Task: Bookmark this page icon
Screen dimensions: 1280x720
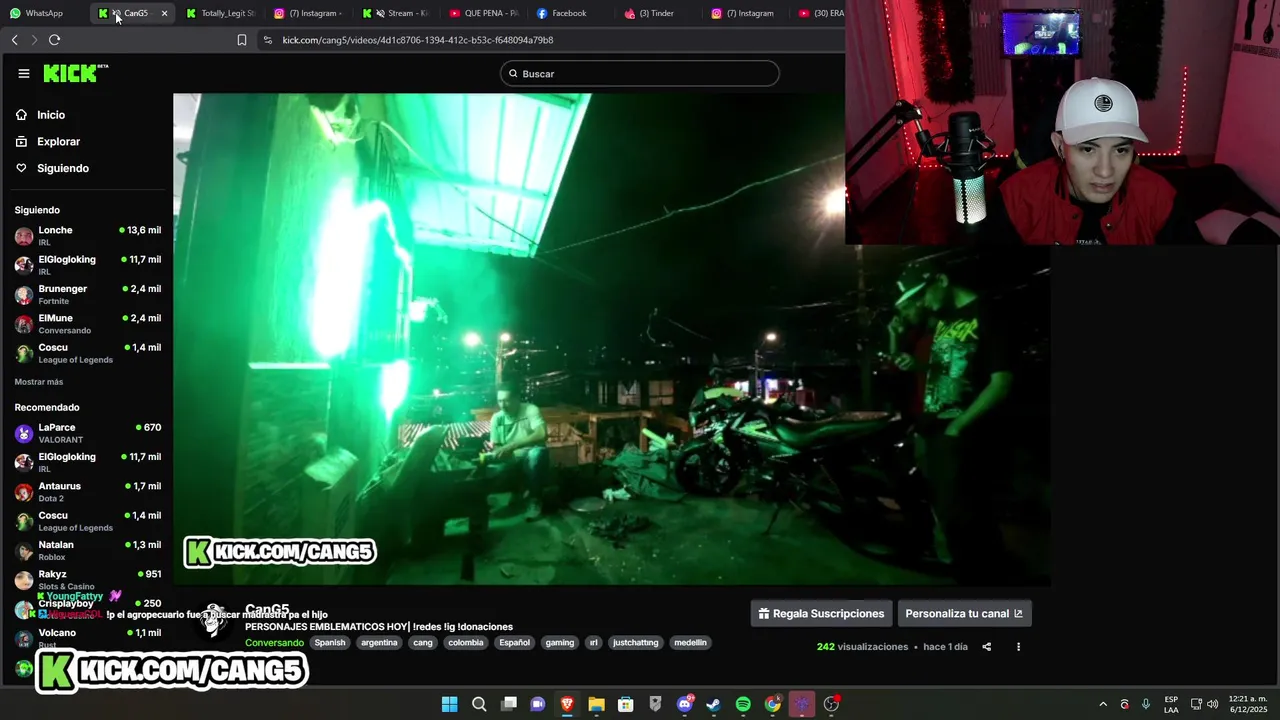Action: pyautogui.click(x=242, y=40)
